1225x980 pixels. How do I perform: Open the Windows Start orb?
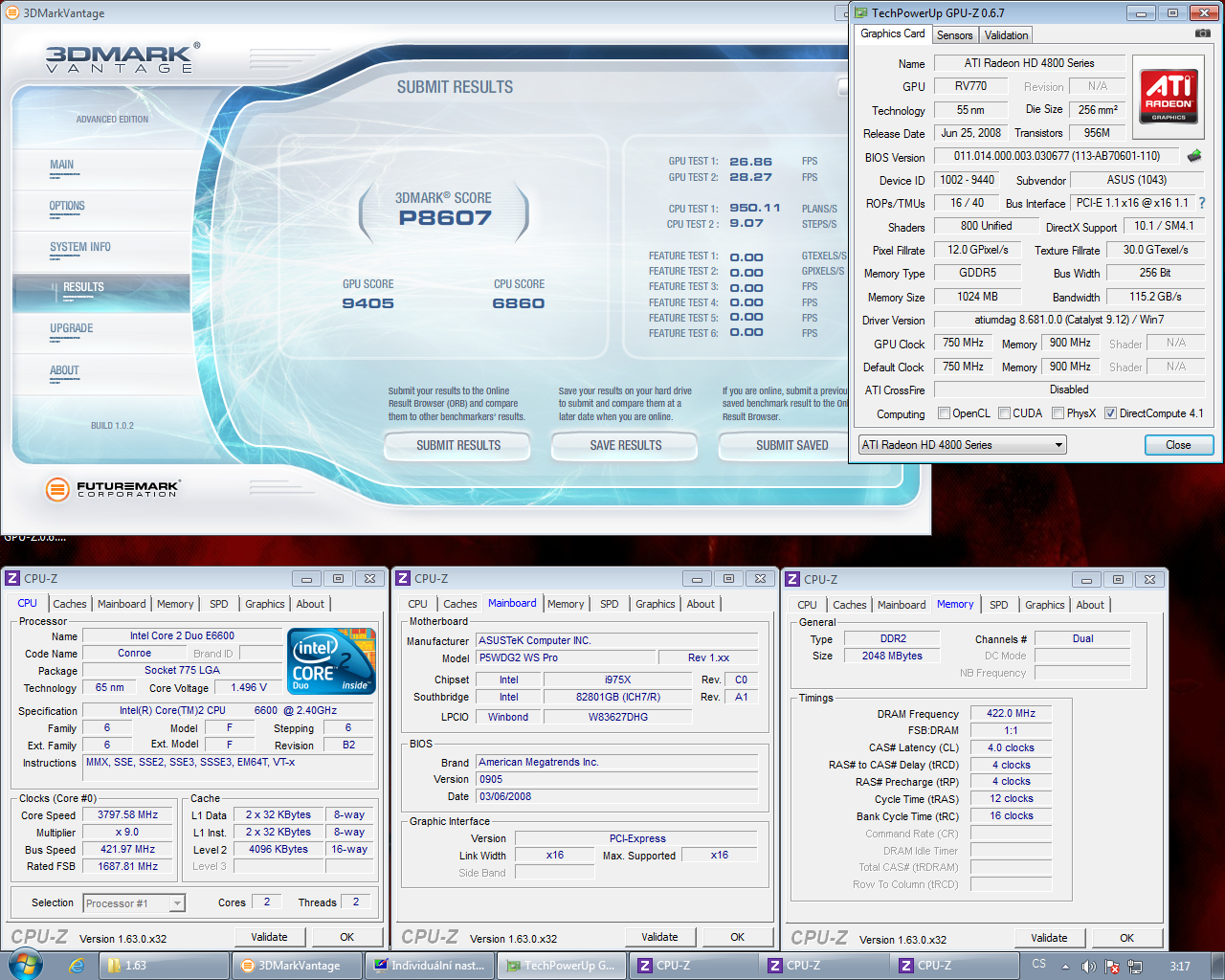pyautogui.click(x=25, y=965)
